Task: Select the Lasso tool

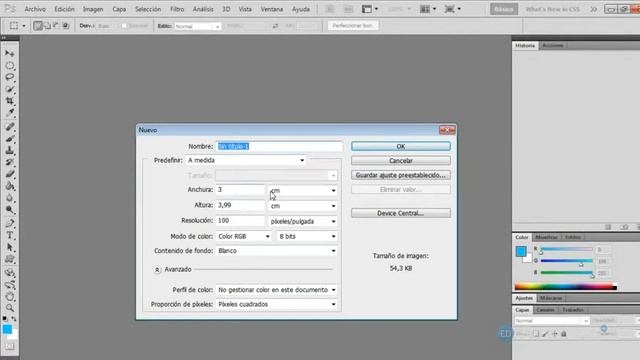Action: 10,77
